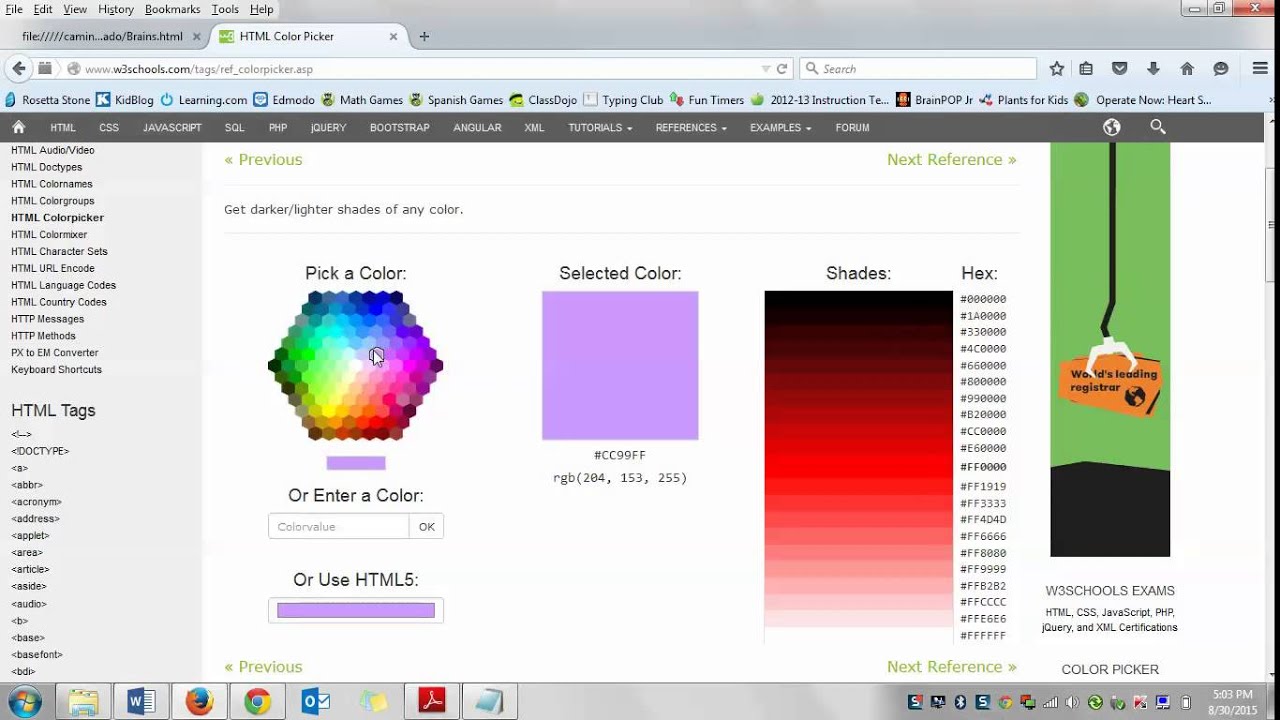1280x720 pixels.
Task: Go back with the browser back arrow
Action: click(x=19, y=69)
